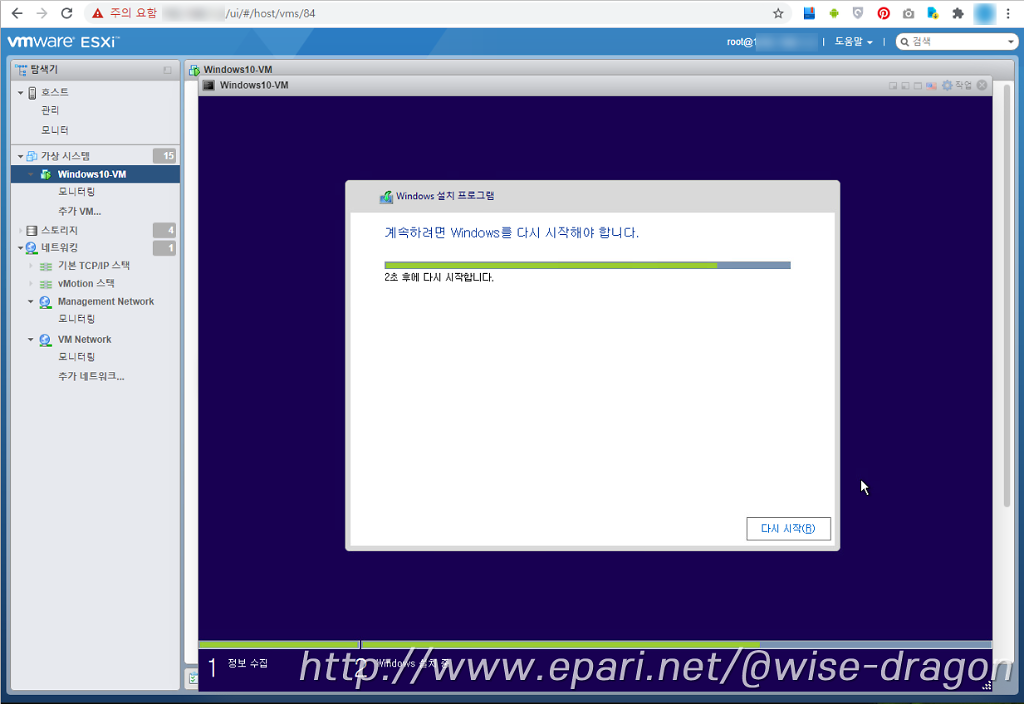Screen dimensions: 1024x704
Task: Select 호스트 in the navigator
Action: coord(55,93)
